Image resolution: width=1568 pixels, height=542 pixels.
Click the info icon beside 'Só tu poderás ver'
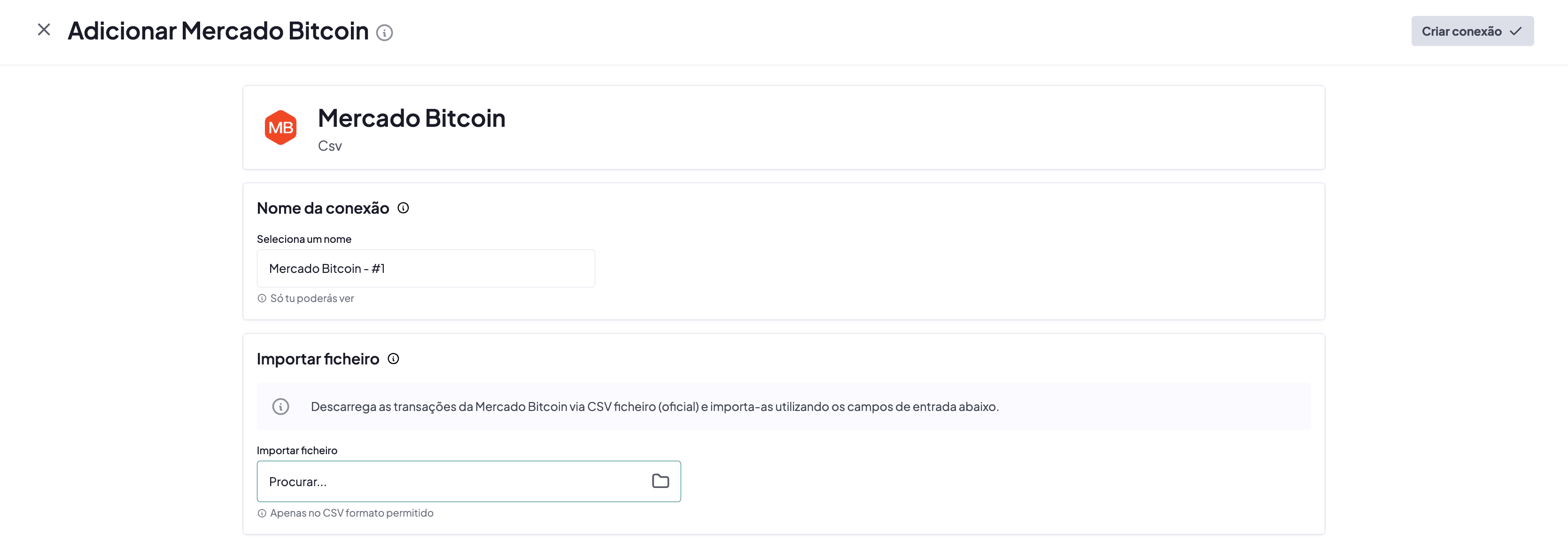(262, 298)
